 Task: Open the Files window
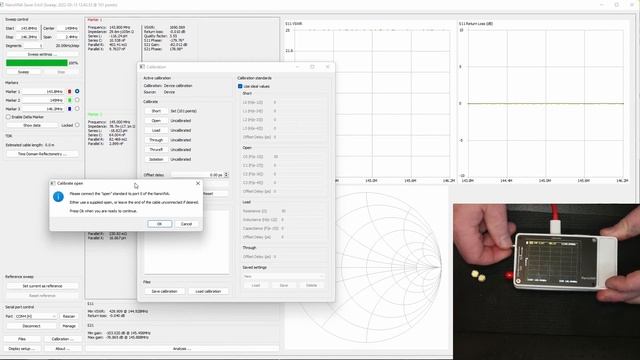(22, 339)
